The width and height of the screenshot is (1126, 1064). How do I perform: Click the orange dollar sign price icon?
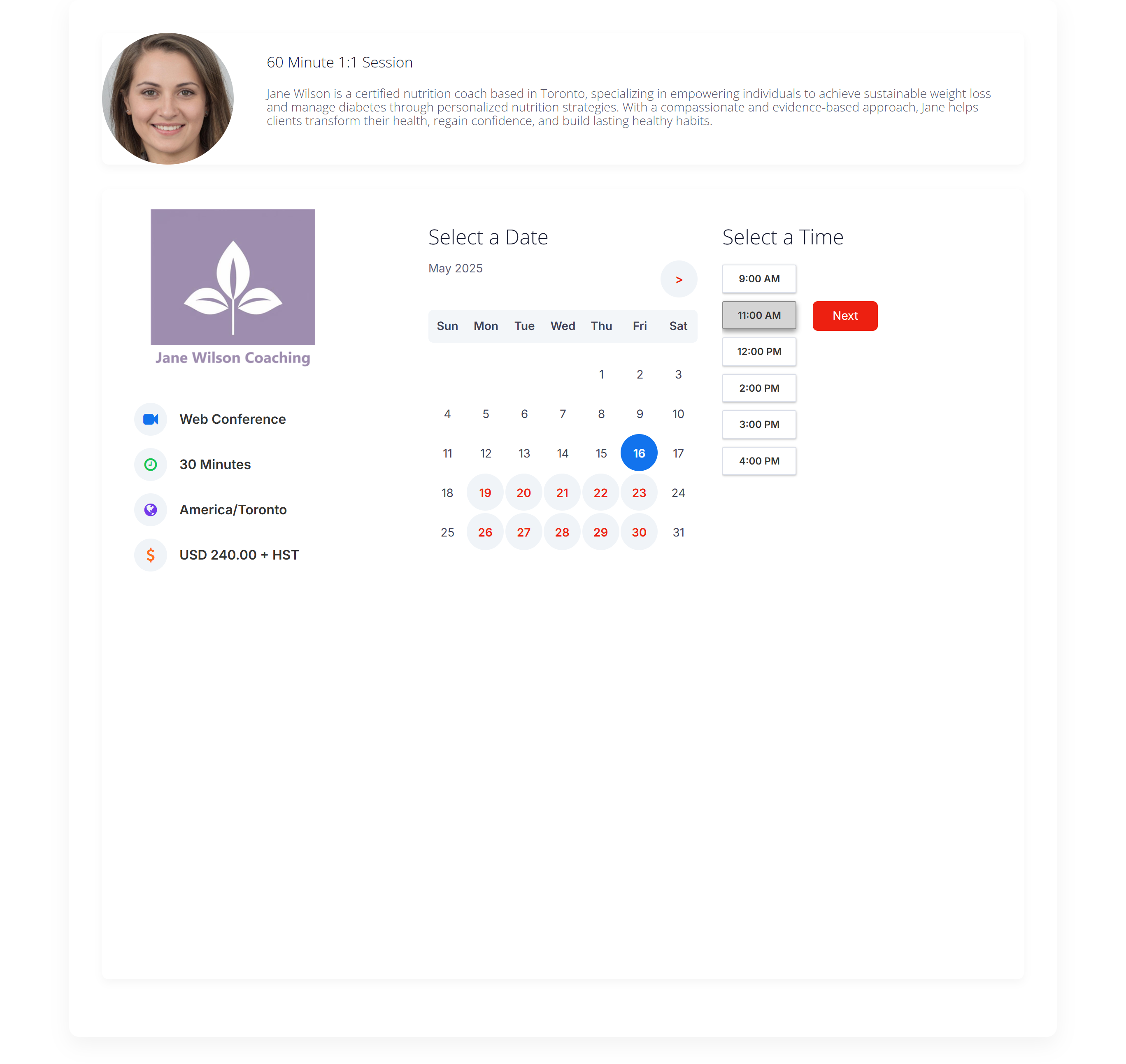150,555
